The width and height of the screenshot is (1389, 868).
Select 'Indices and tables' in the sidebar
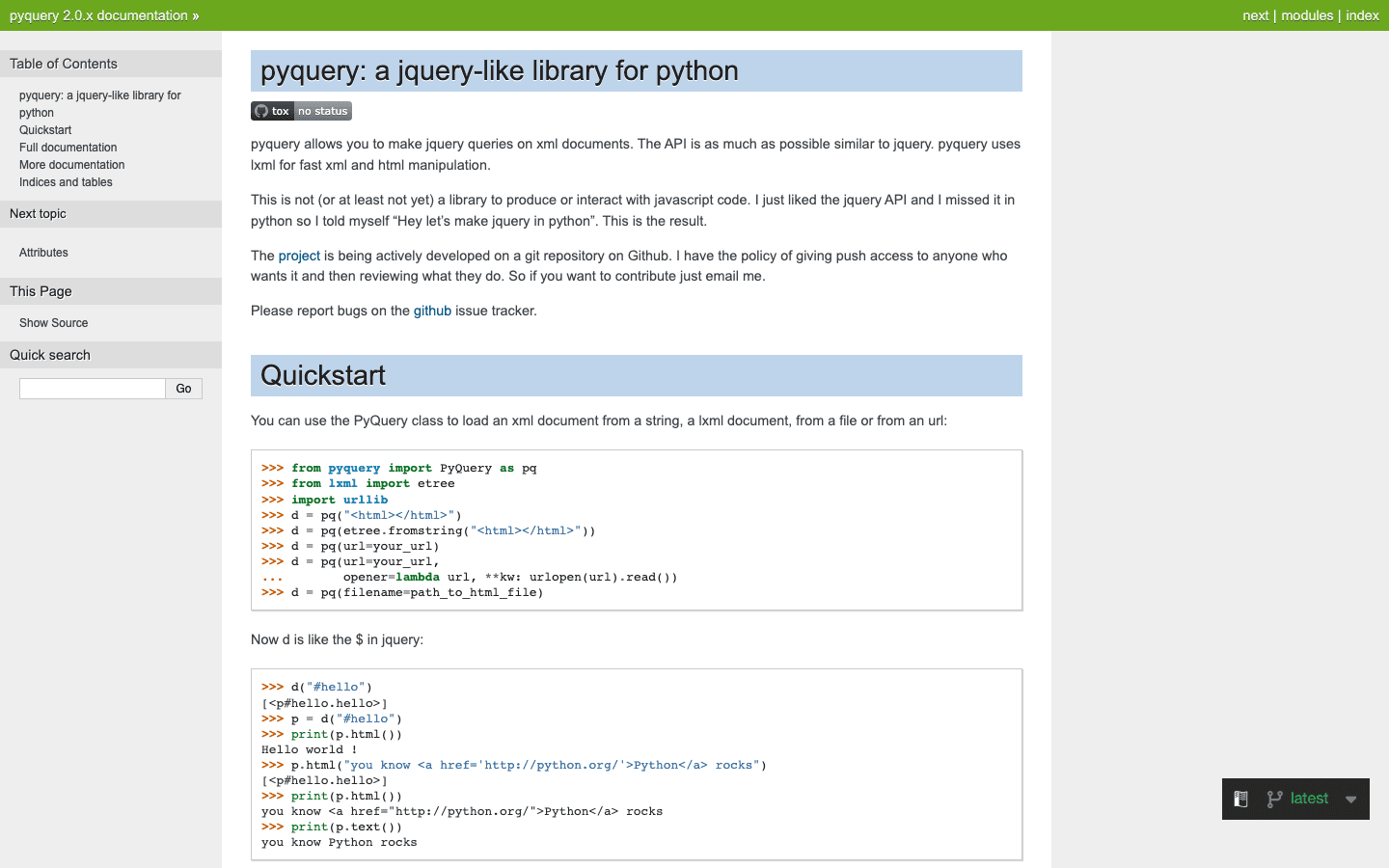point(66,181)
